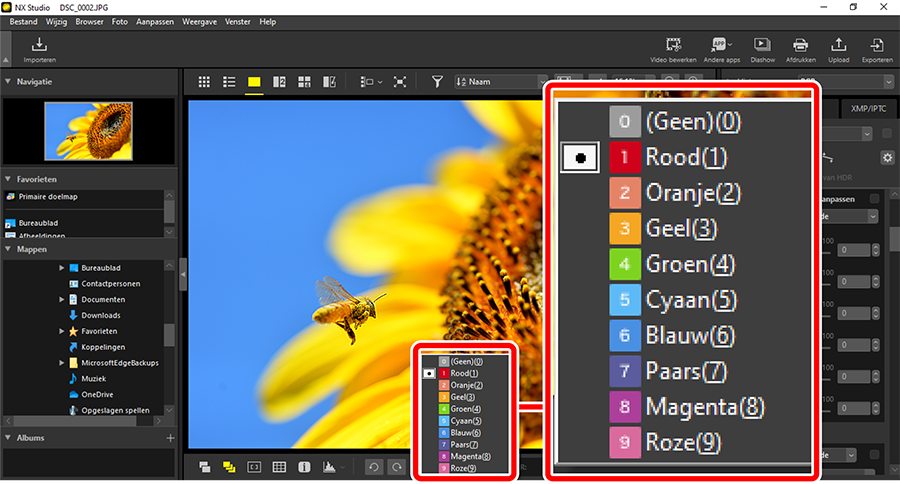Collapse the Albums panel

tap(8, 437)
